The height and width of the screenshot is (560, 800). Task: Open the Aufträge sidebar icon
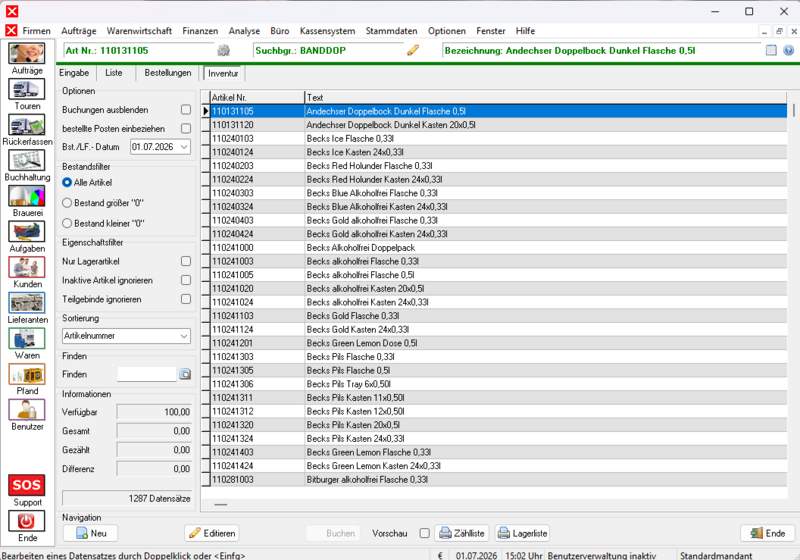[x=27, y=54]
